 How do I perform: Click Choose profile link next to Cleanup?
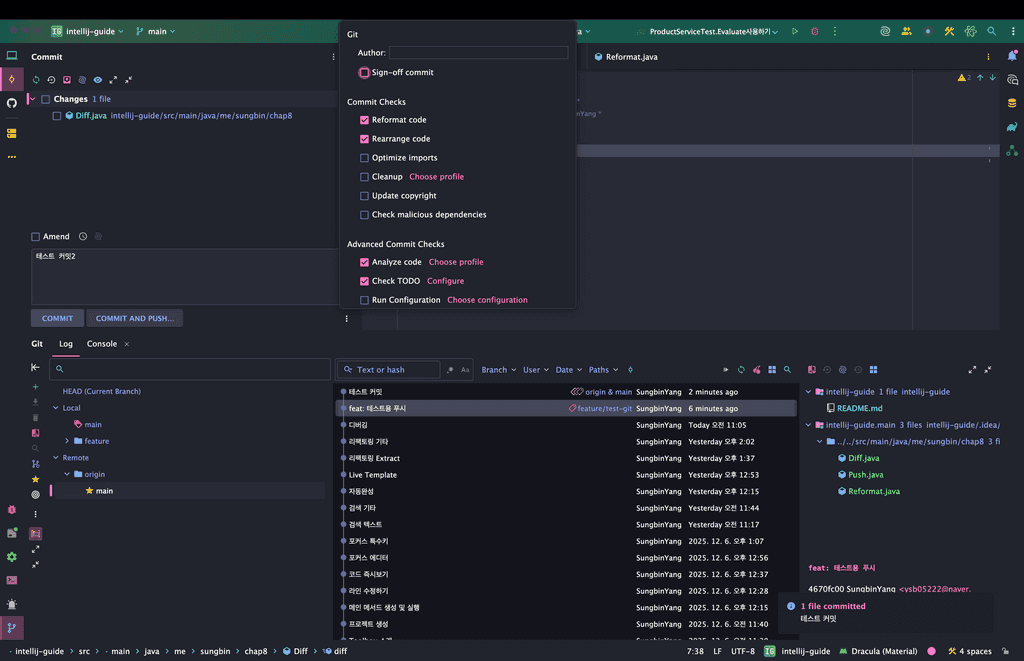[436, 177]
